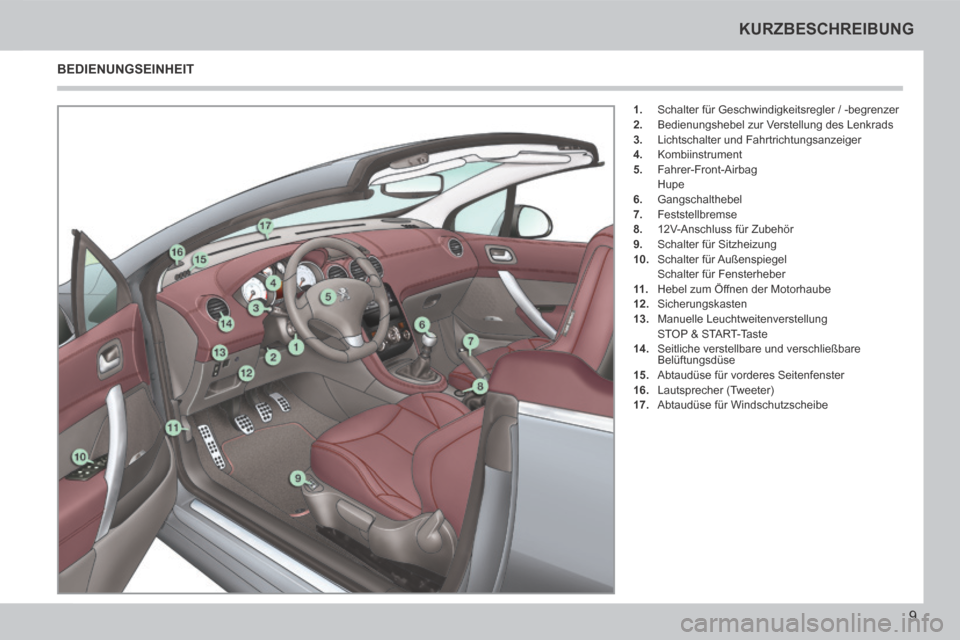This screenshot has width=960, height=640.
Task: Click legend entry 'Abtaudüse für vorderes Seitenfenster'
Action: 750,375
